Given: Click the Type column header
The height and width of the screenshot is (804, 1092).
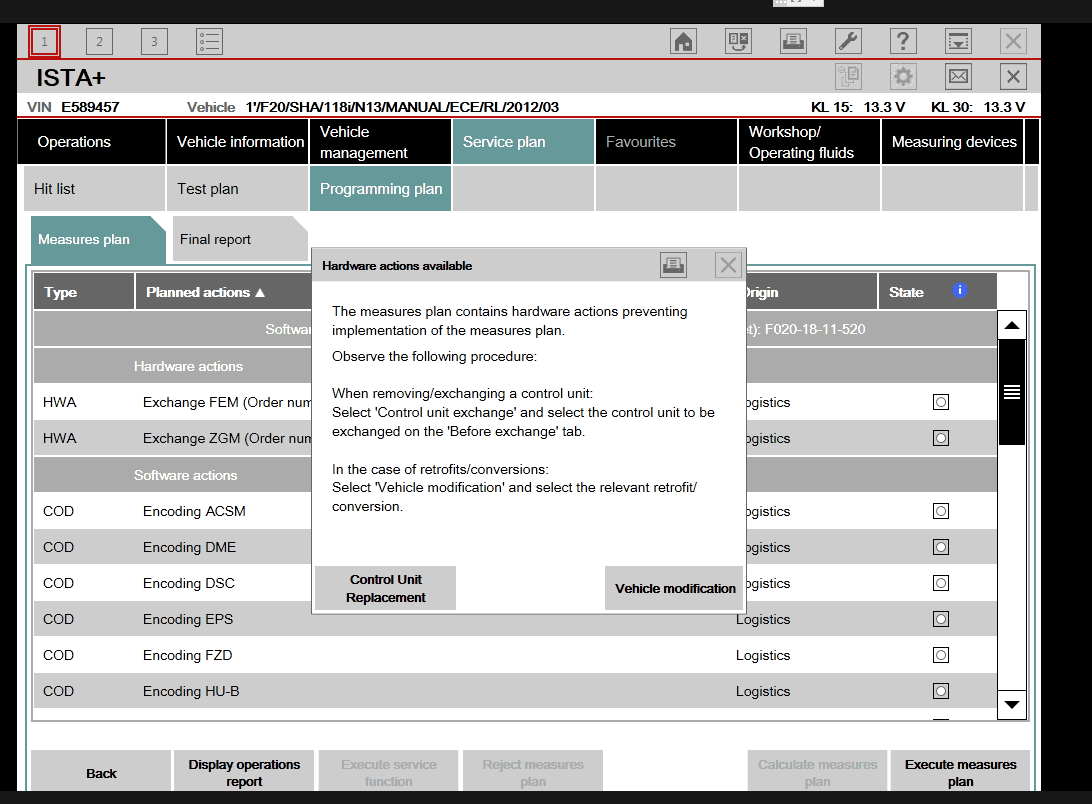Looking at the screenshot, I should point(84,292).
